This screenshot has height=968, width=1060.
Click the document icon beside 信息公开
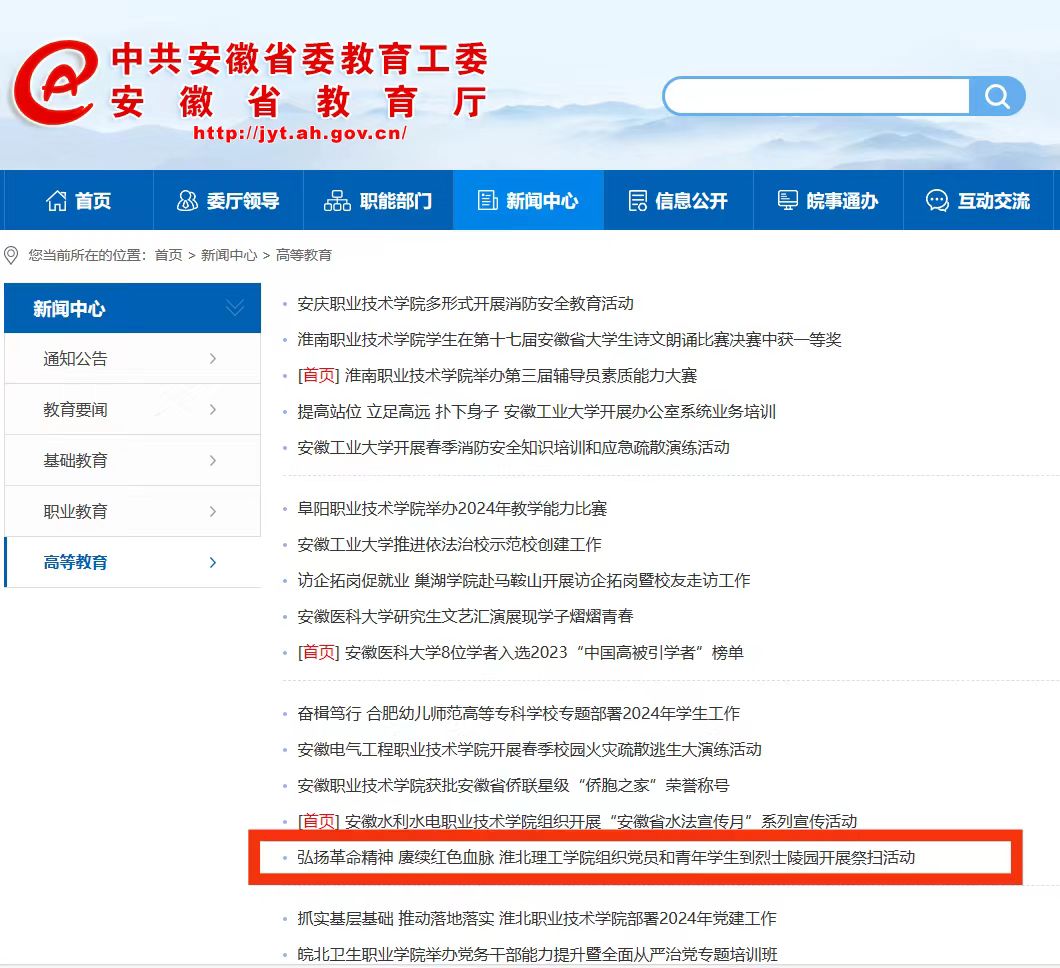(637, 201)
